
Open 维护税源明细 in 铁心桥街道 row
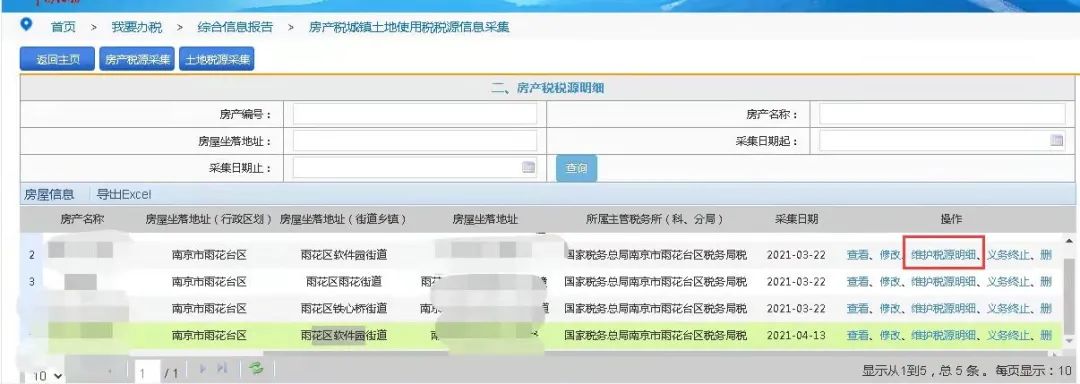(944, 308)
